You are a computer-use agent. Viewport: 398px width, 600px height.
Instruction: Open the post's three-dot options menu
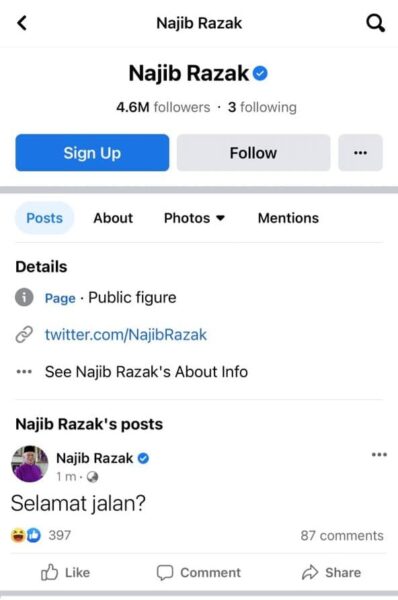pos(379,455)
